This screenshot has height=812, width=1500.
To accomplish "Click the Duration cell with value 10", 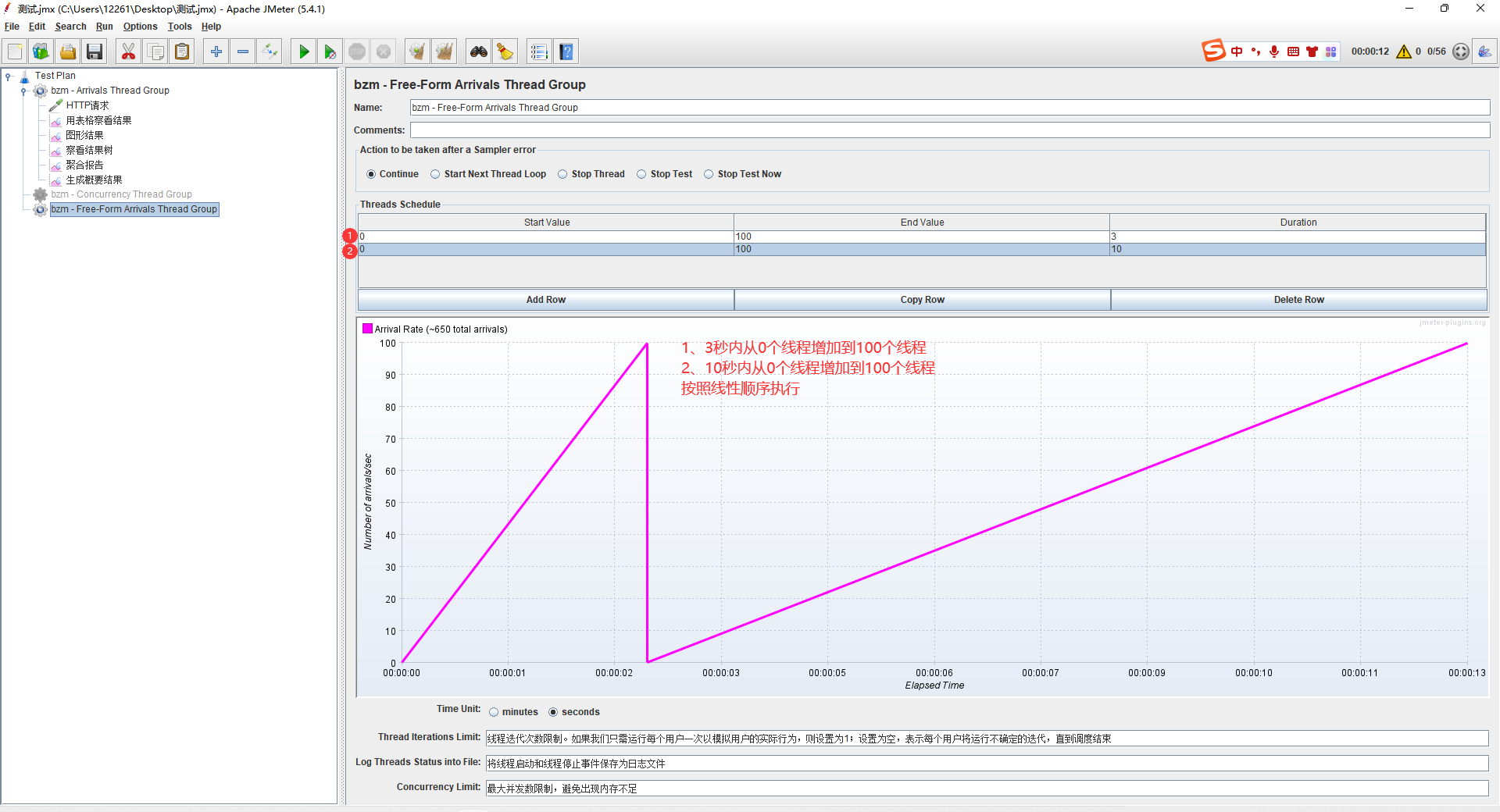I will (1298, 249).
